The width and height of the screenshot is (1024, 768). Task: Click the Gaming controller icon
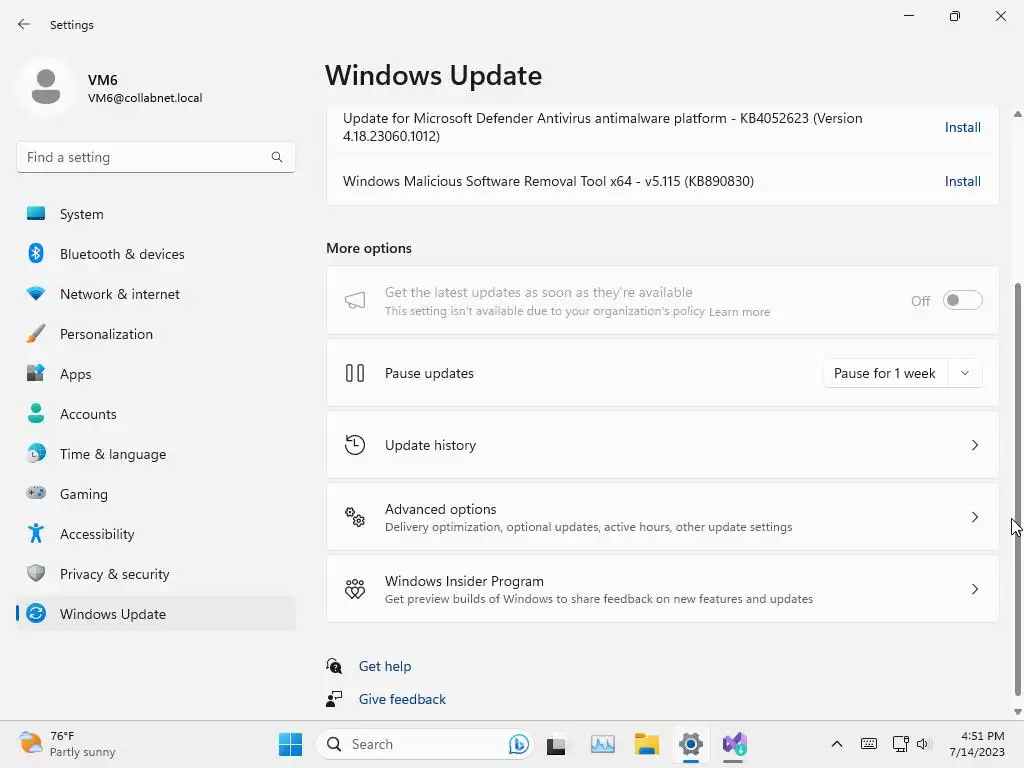[x=36, y=493]
